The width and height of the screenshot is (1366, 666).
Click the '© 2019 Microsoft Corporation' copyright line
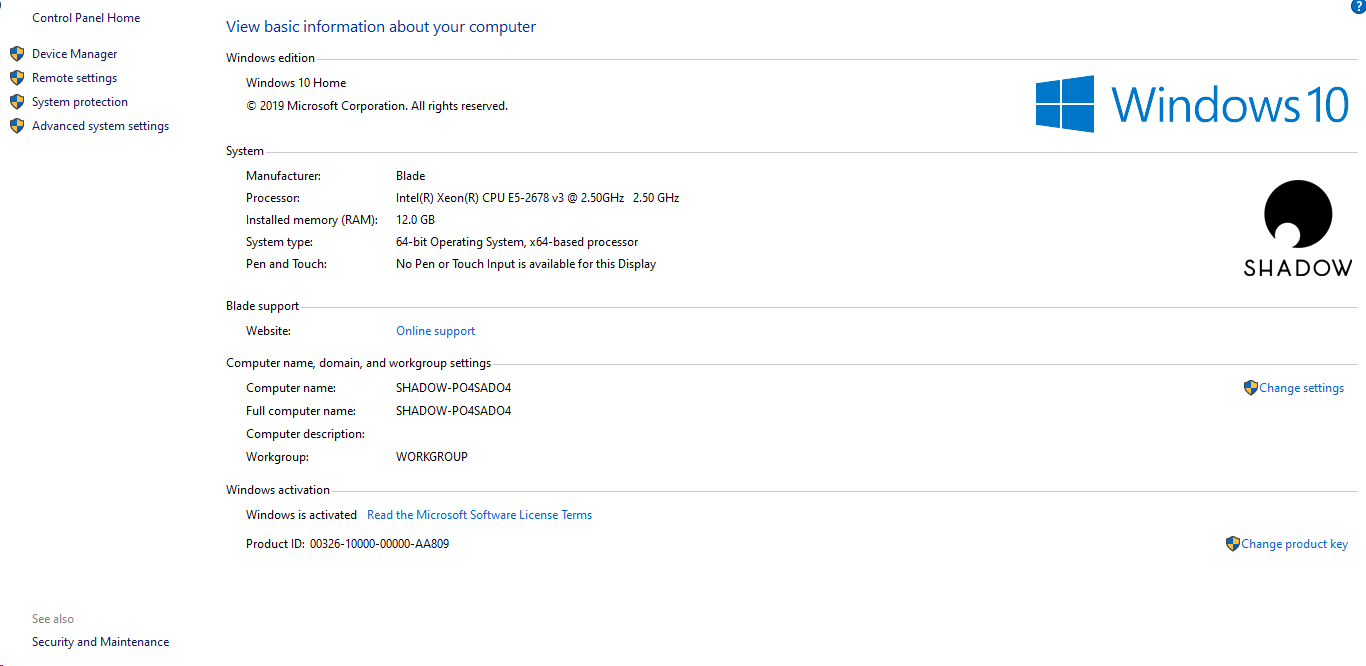(x=377, y=106)
